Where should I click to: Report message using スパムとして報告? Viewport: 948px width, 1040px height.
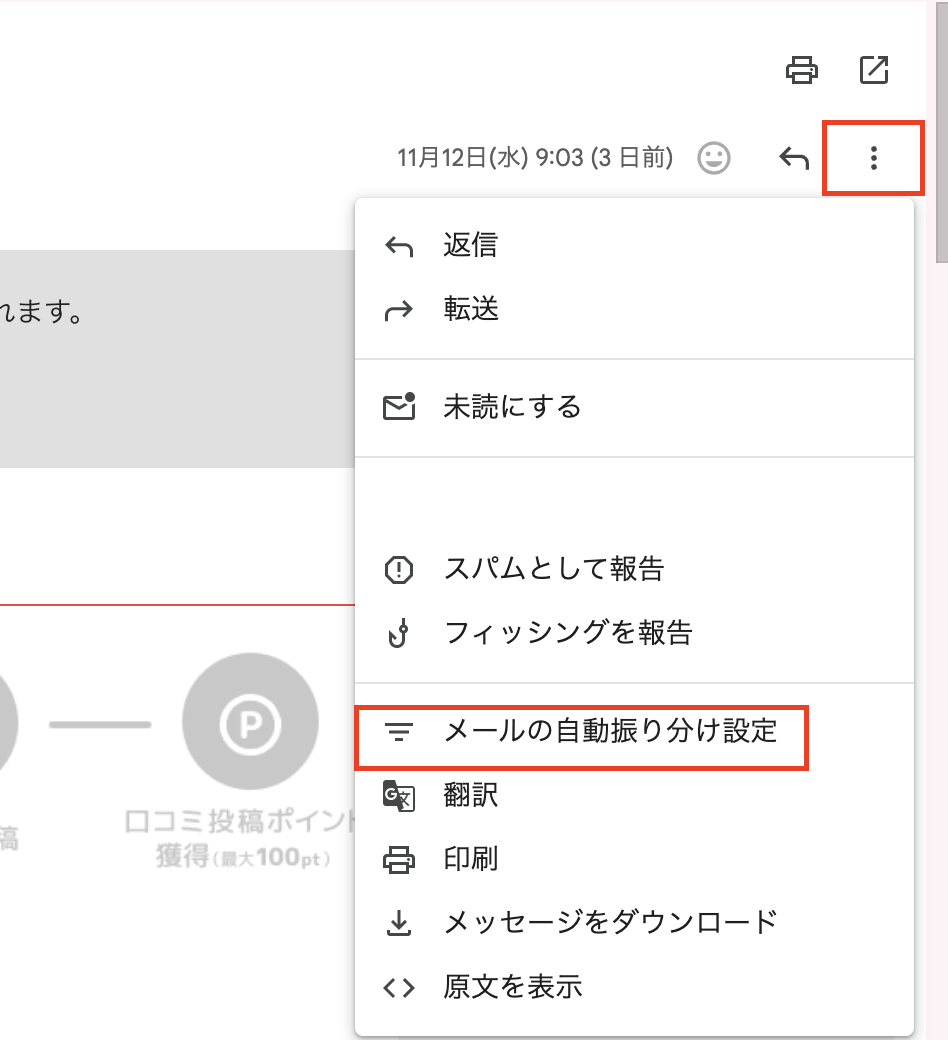[x=554, y=570]
